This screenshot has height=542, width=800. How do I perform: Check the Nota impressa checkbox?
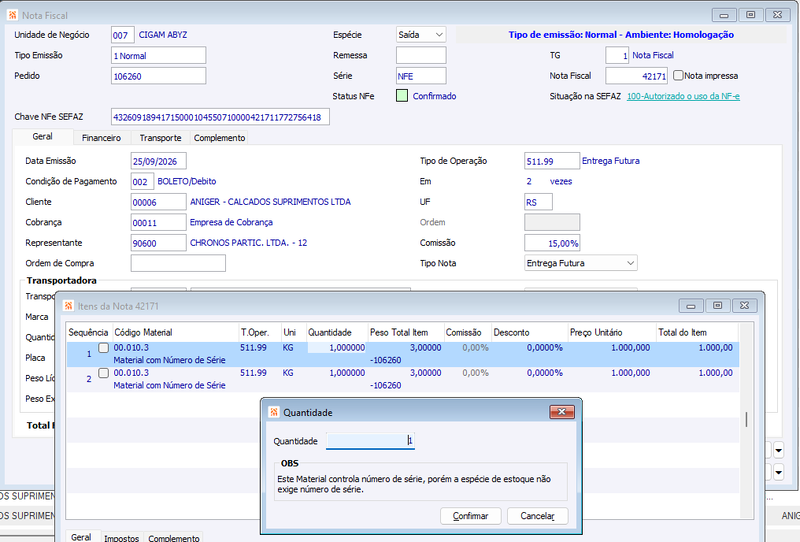[x=678, y=76]
